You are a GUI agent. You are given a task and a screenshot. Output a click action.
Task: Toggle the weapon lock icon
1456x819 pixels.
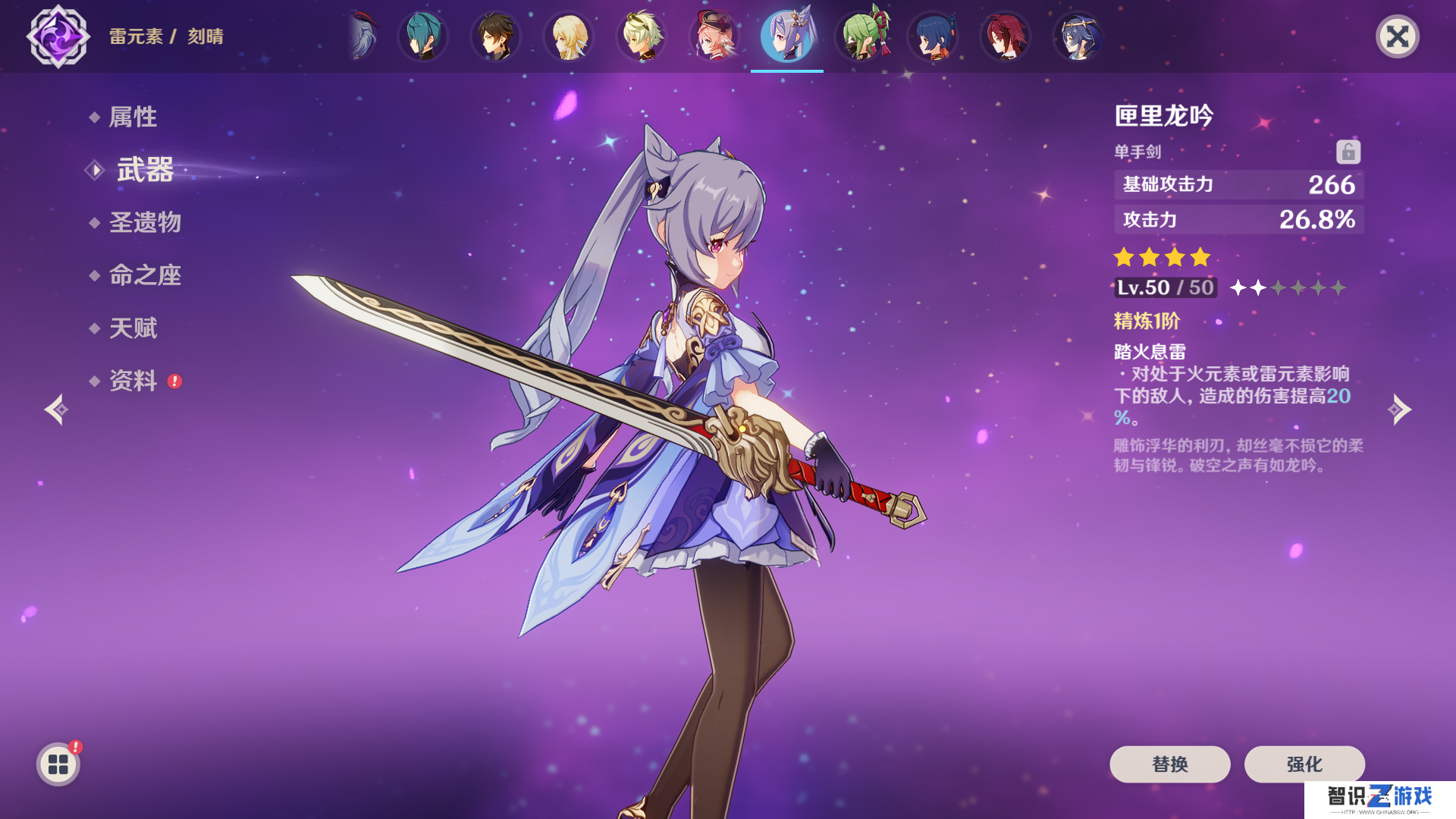1348,152
